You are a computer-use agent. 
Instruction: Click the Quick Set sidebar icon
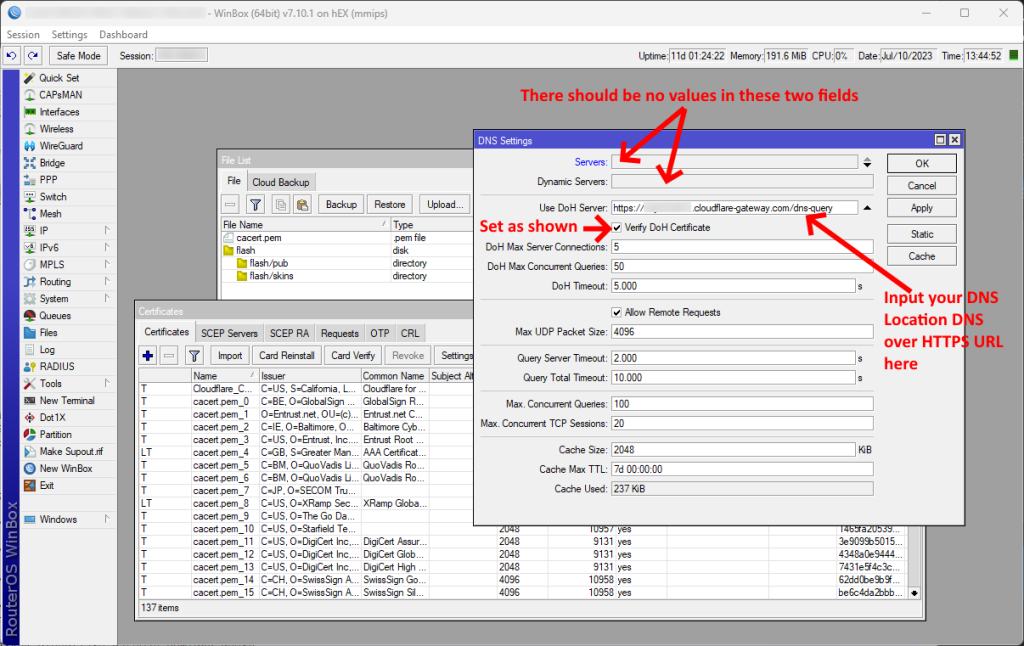pyautogui.click(x=29, y=78)
